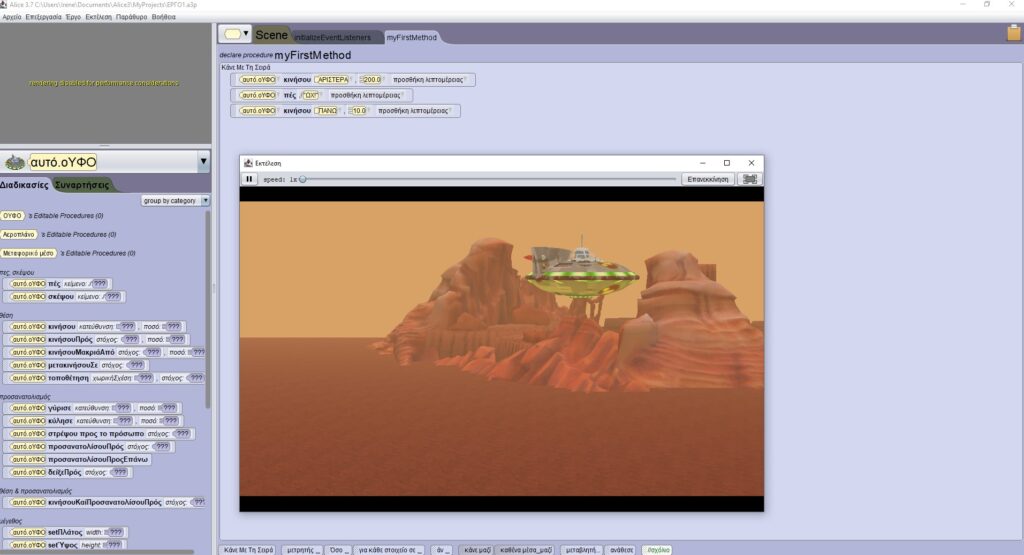Screen dimensions: 1024x555
Task: Click the ΟΥΦΟ editable procedures tile
Action: (13, 215)
